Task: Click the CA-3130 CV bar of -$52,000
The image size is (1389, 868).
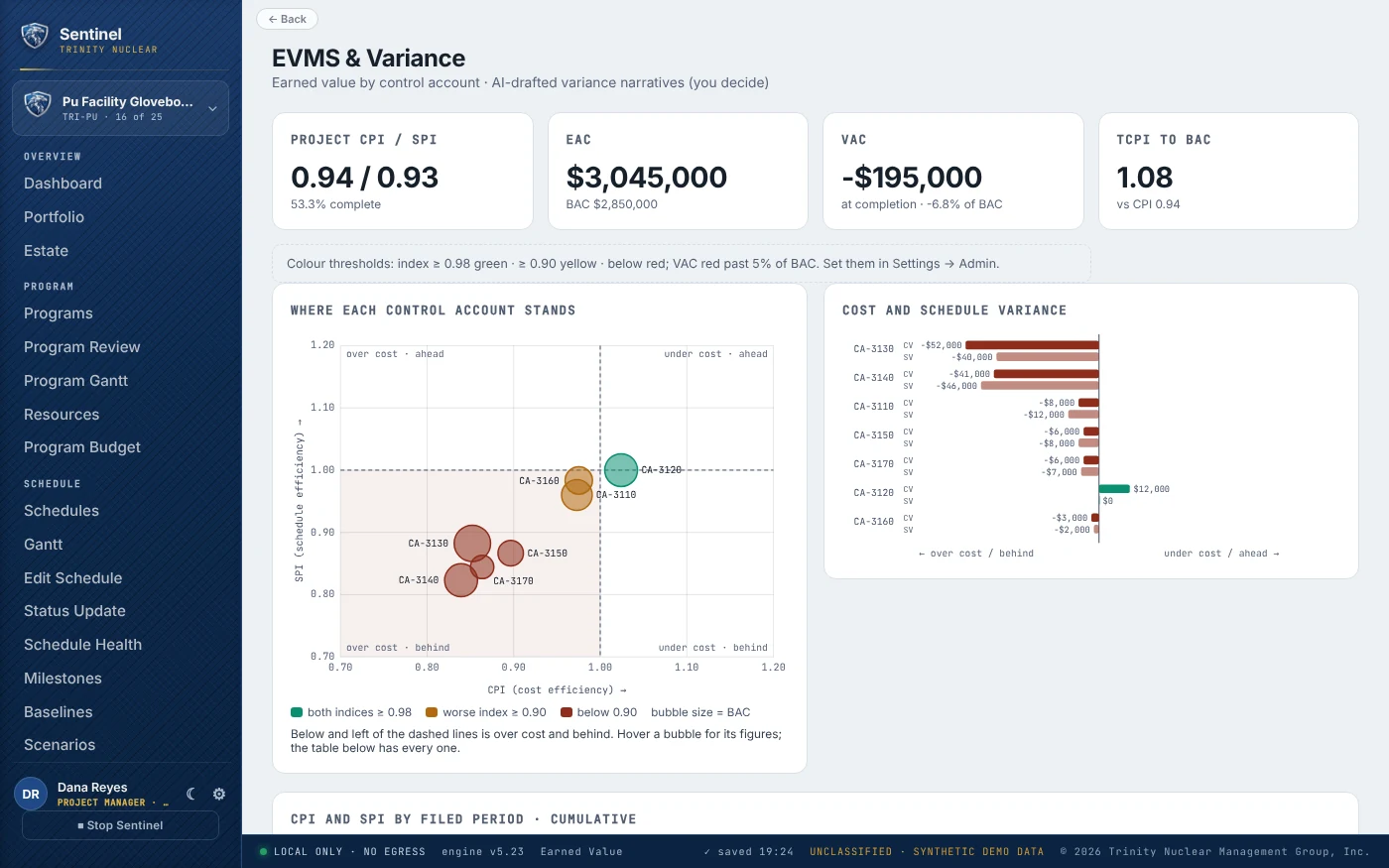Action: coord(1032,345)
